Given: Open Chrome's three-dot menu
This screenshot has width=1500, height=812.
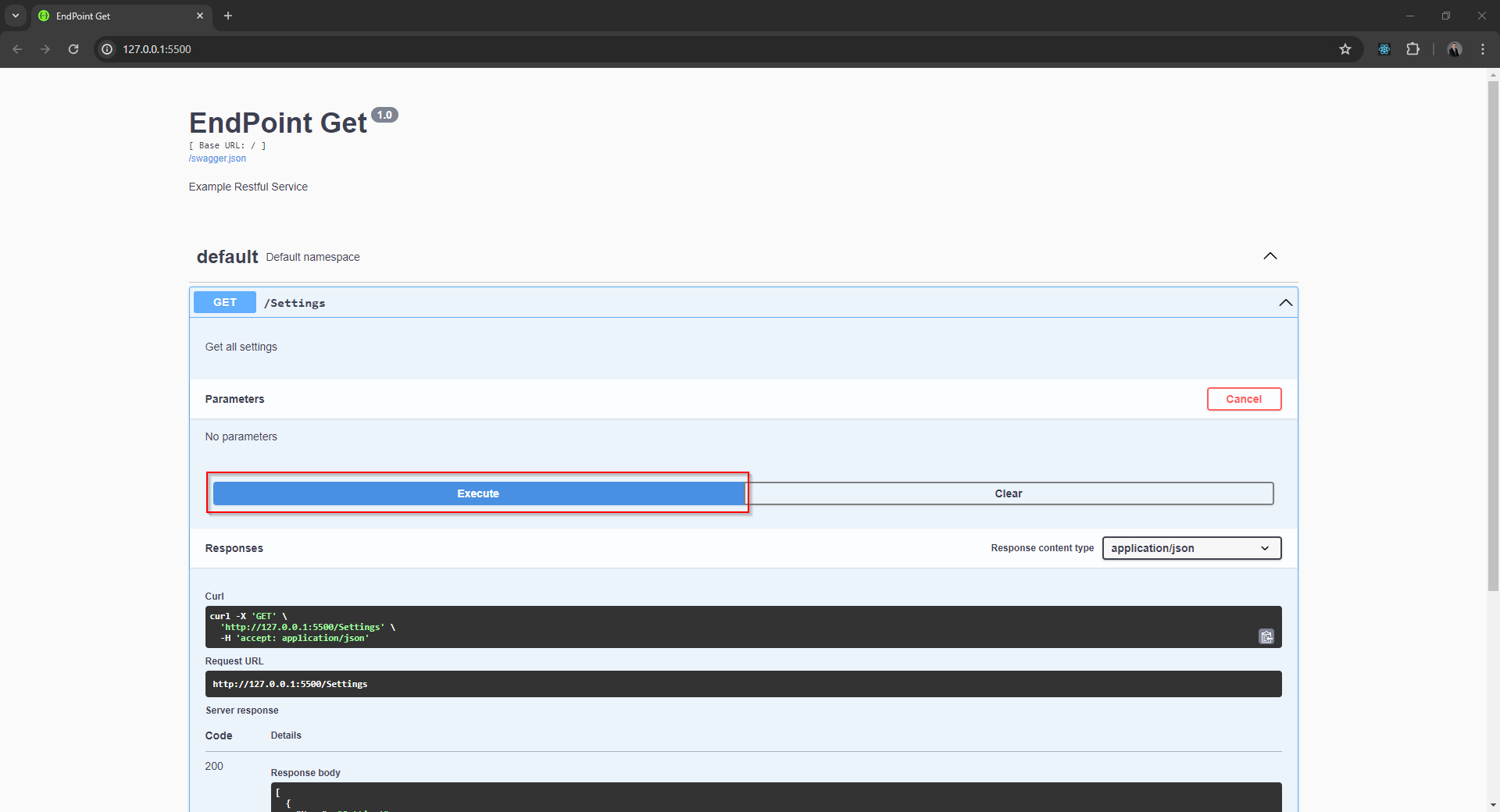Looking at the screenshot, I should [x=1482, y=49].
